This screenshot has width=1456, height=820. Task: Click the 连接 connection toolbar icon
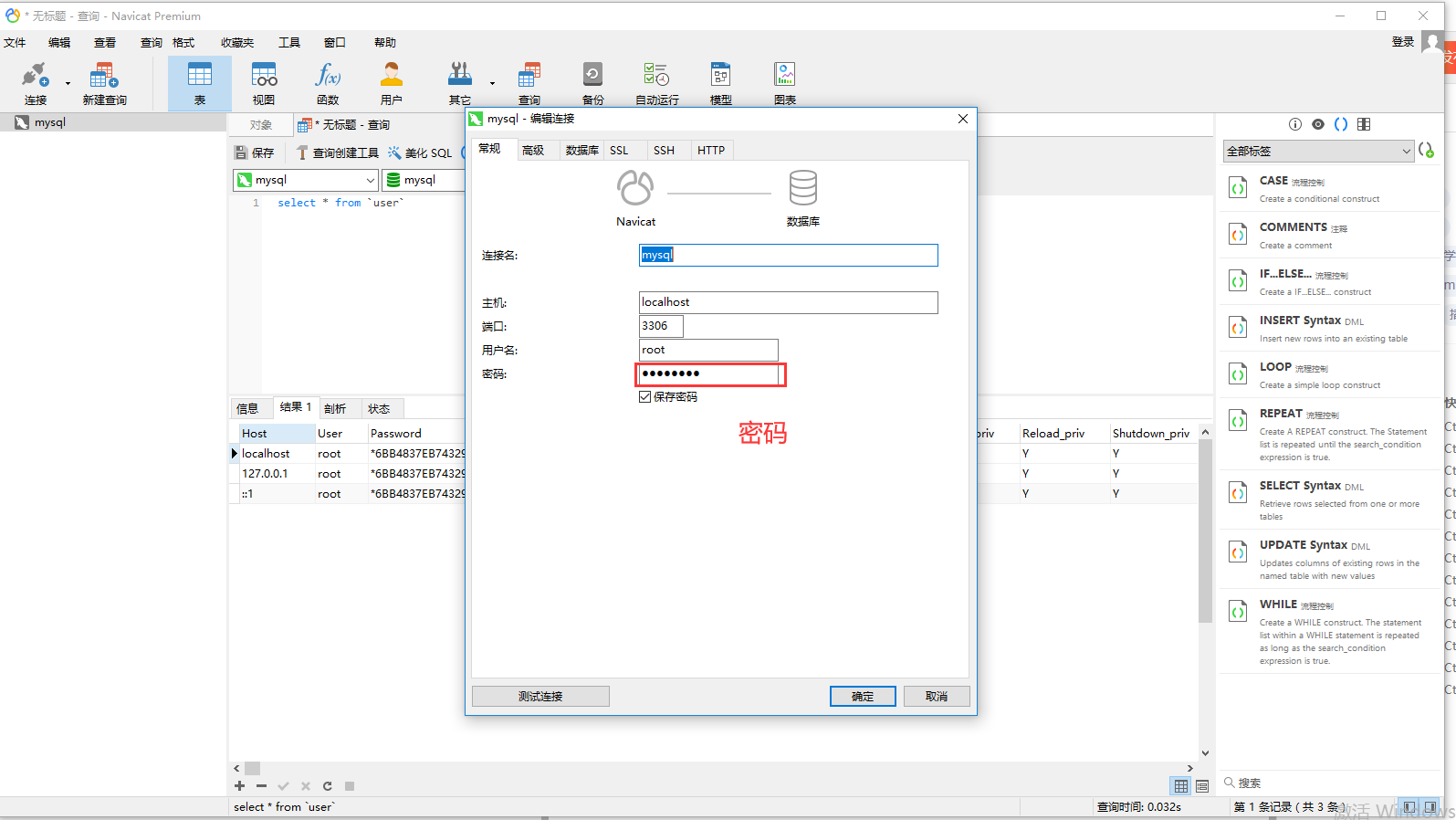coord(35,83)
